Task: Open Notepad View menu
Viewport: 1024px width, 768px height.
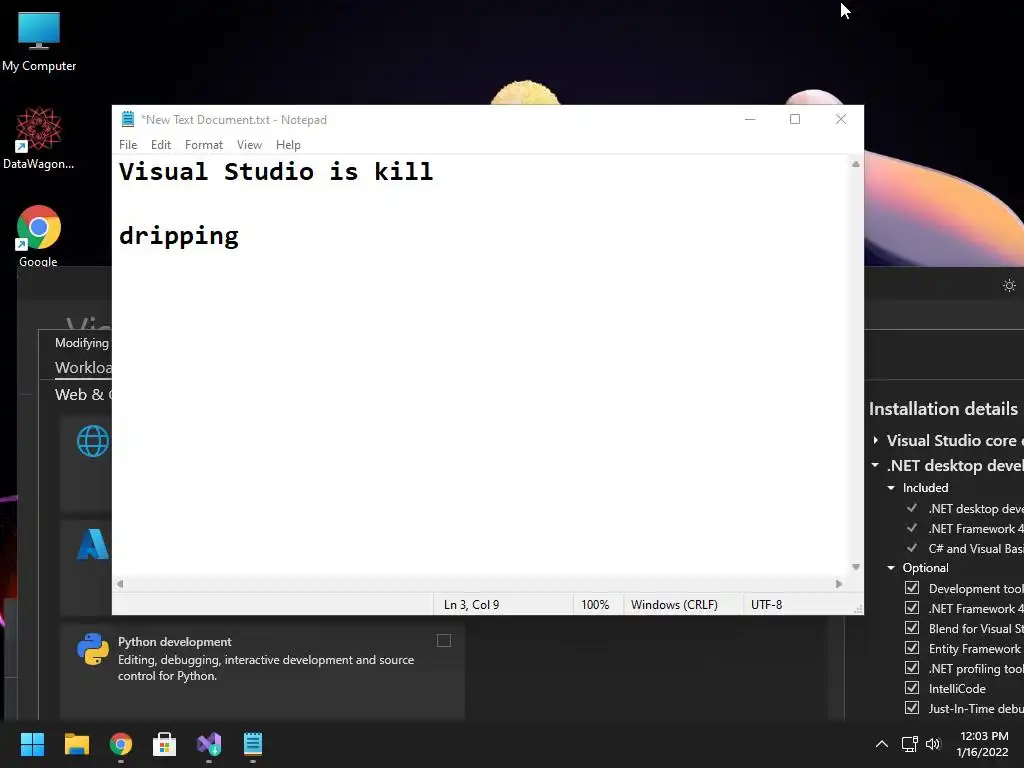Action: 249,144
